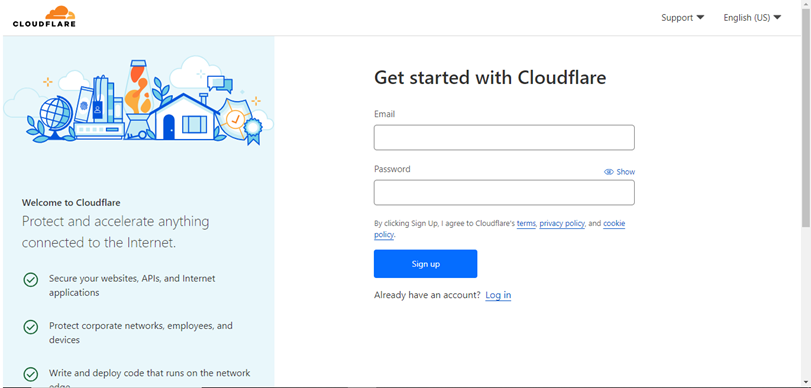
Task: Click the Sign up button
Action: tap(425, 264)
